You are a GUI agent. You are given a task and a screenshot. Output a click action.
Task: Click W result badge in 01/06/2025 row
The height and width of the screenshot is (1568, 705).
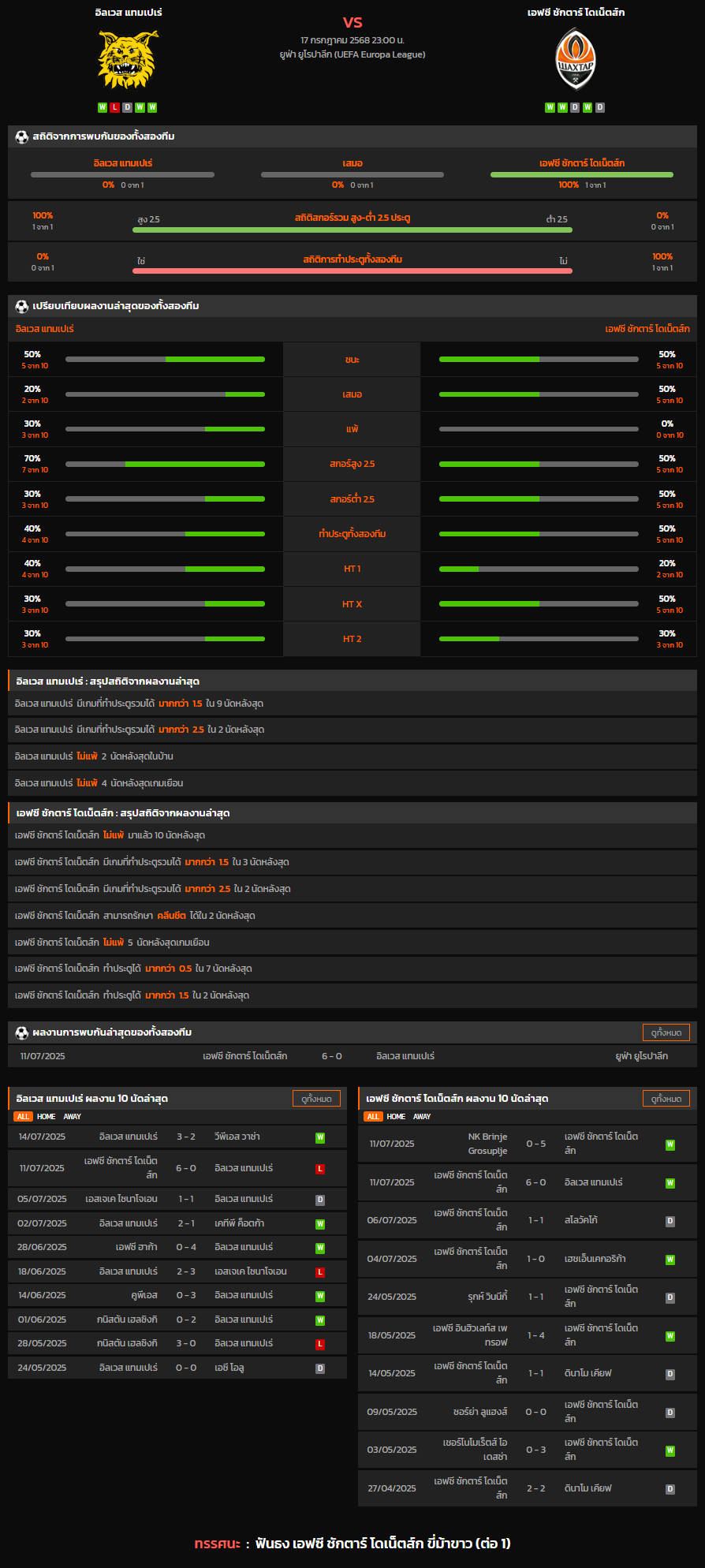pos(320,1320)
